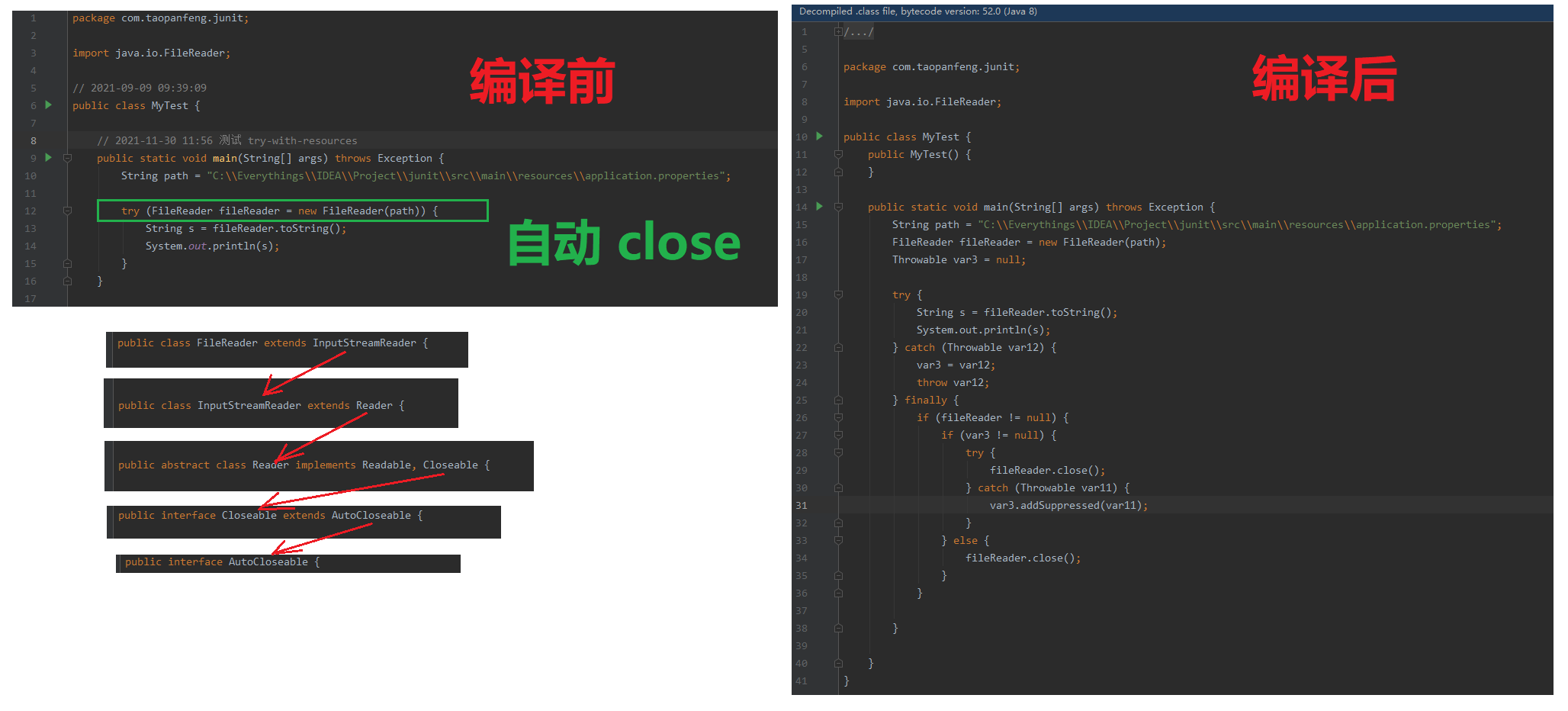This screenshot has width=1568, height=711.
Task: Click 'package com.taopanfeng.junit;' in left editor
Action: pyautogui.click(x=160, y=18)
